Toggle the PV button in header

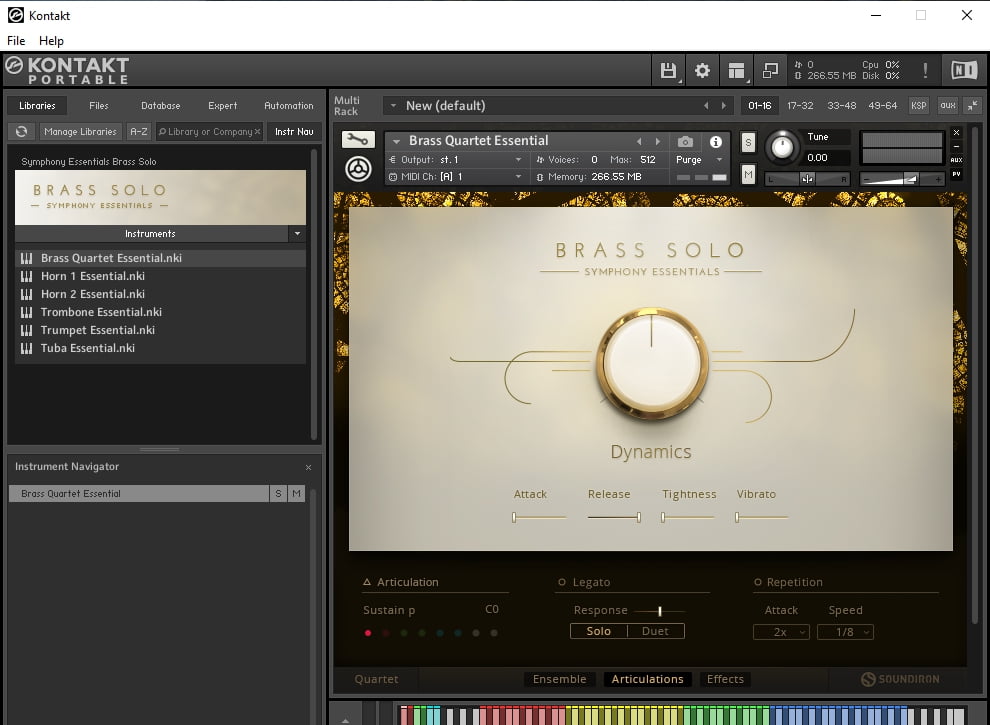tap(957, 174)
